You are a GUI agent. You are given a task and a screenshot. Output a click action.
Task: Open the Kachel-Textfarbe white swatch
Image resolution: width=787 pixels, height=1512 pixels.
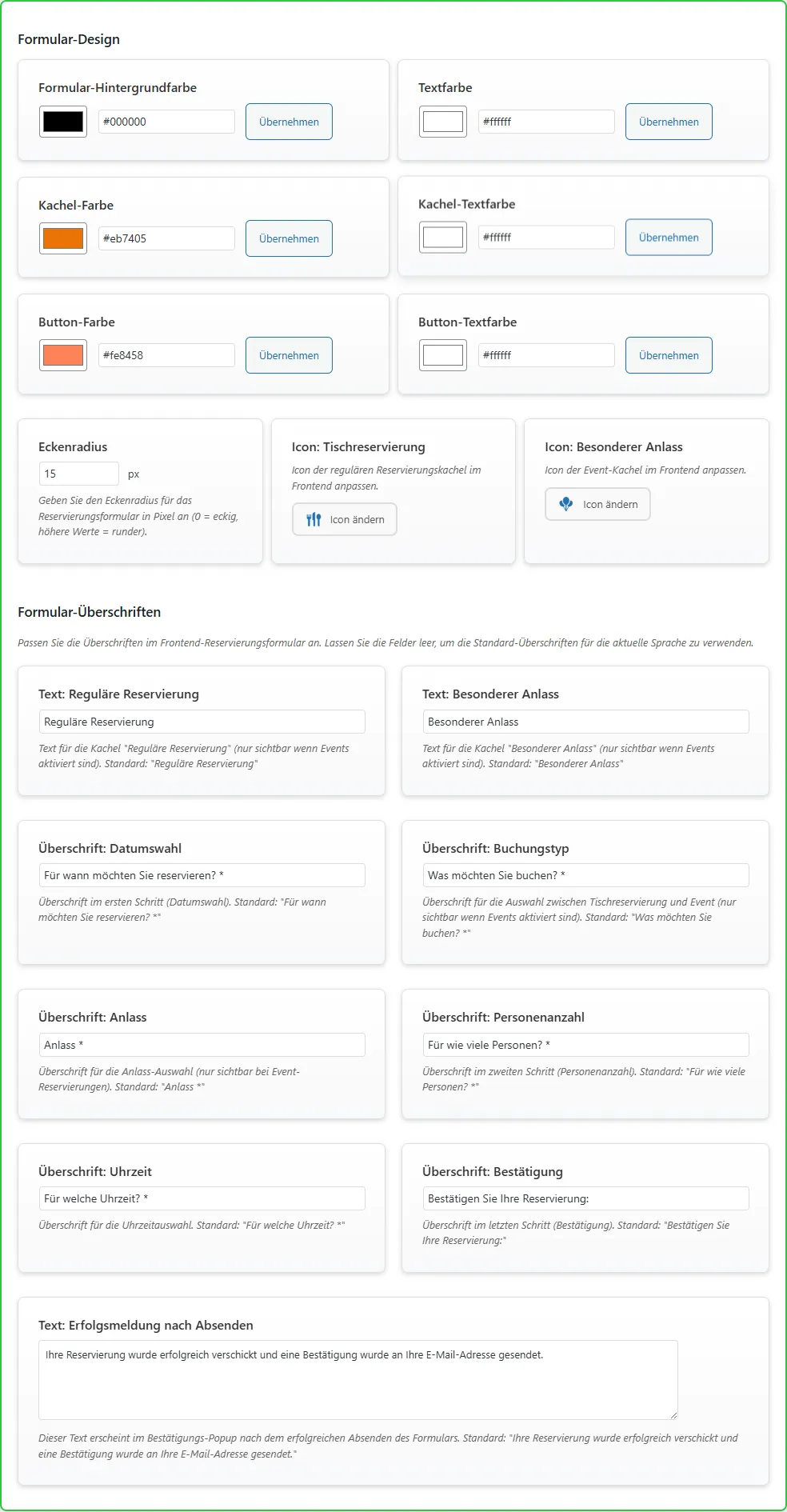point(443,238)
